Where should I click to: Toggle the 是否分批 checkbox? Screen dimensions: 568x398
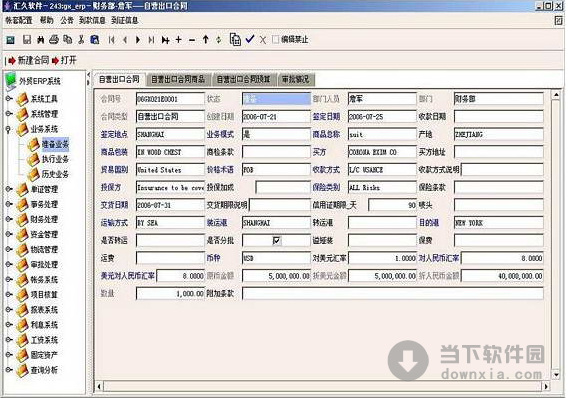[x=277, y=240]
